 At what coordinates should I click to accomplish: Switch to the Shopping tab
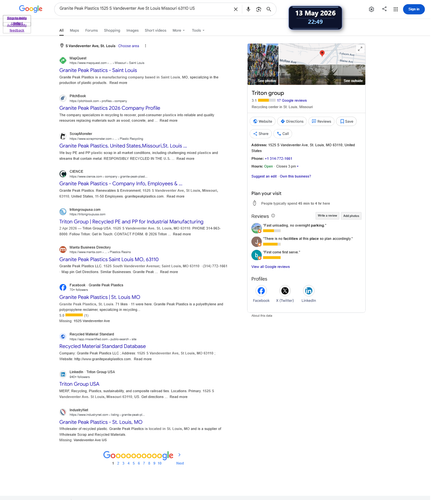coord(112,30)
